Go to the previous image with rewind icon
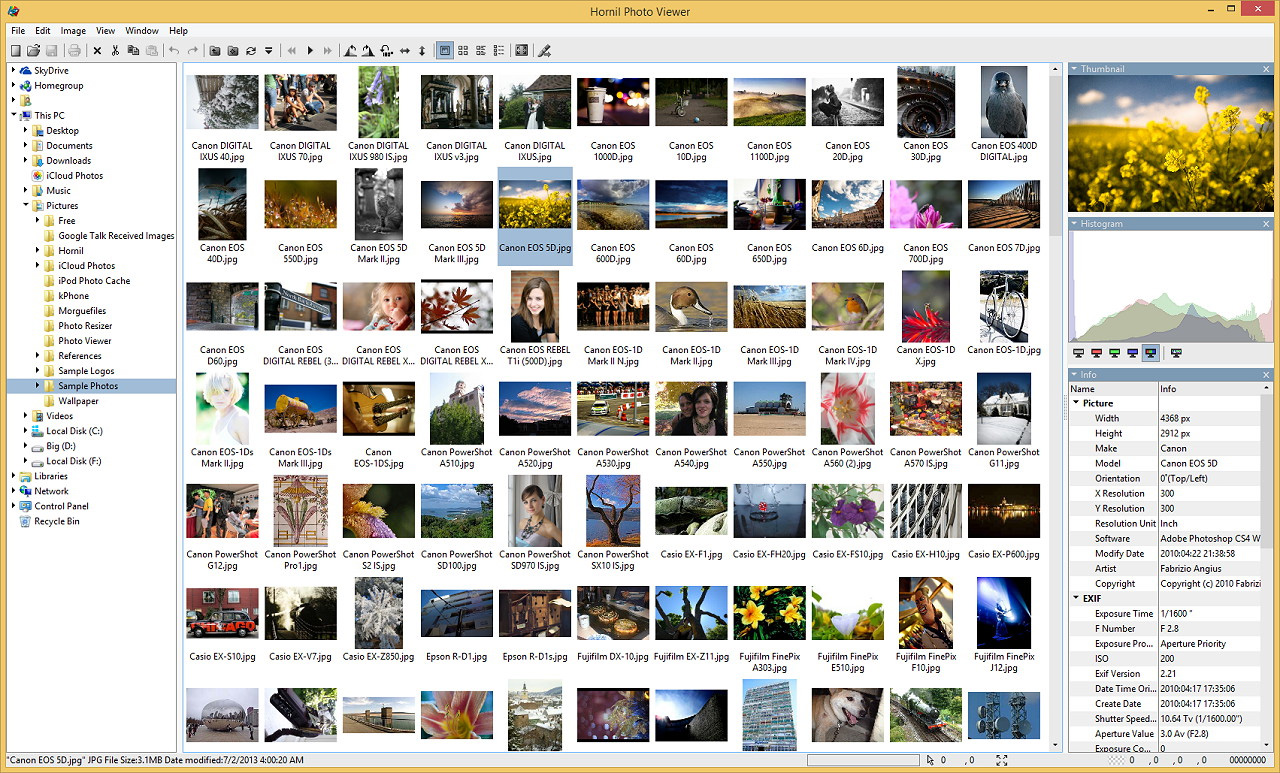Screen dimensions: 1280x773 pos(292,50)
